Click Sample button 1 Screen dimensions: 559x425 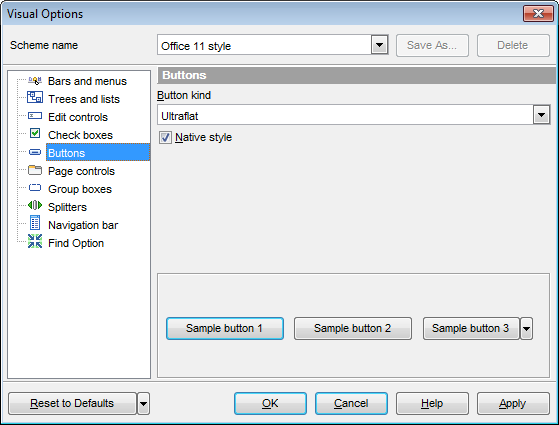225,328
